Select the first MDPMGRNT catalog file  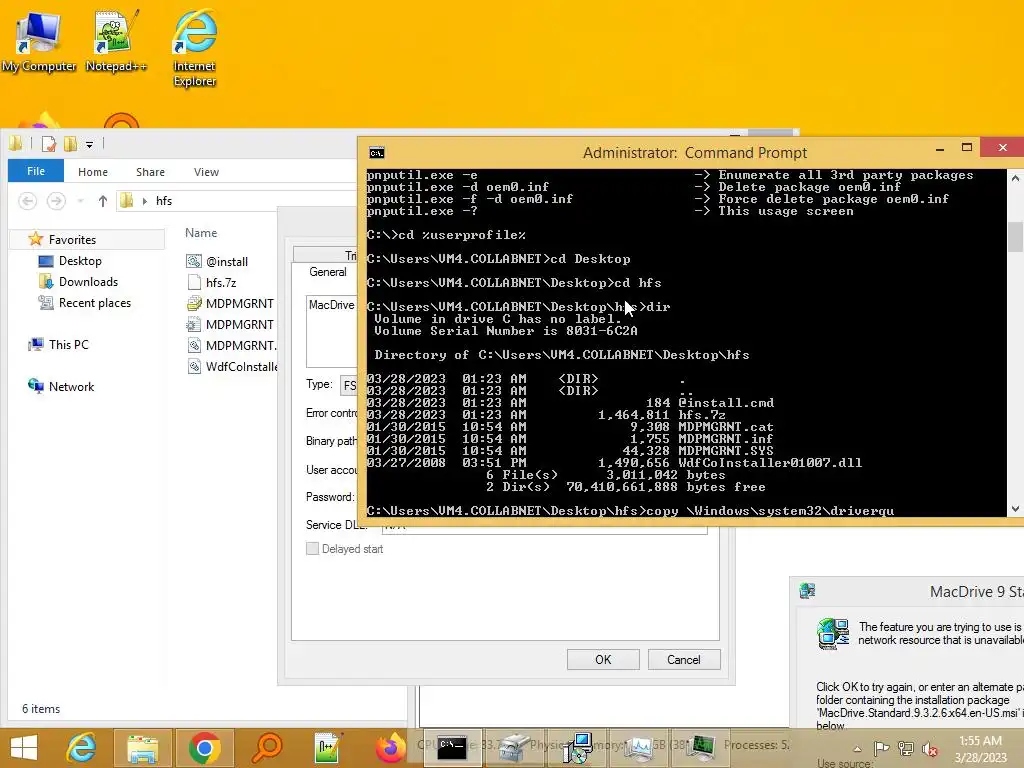coord(240,303)
